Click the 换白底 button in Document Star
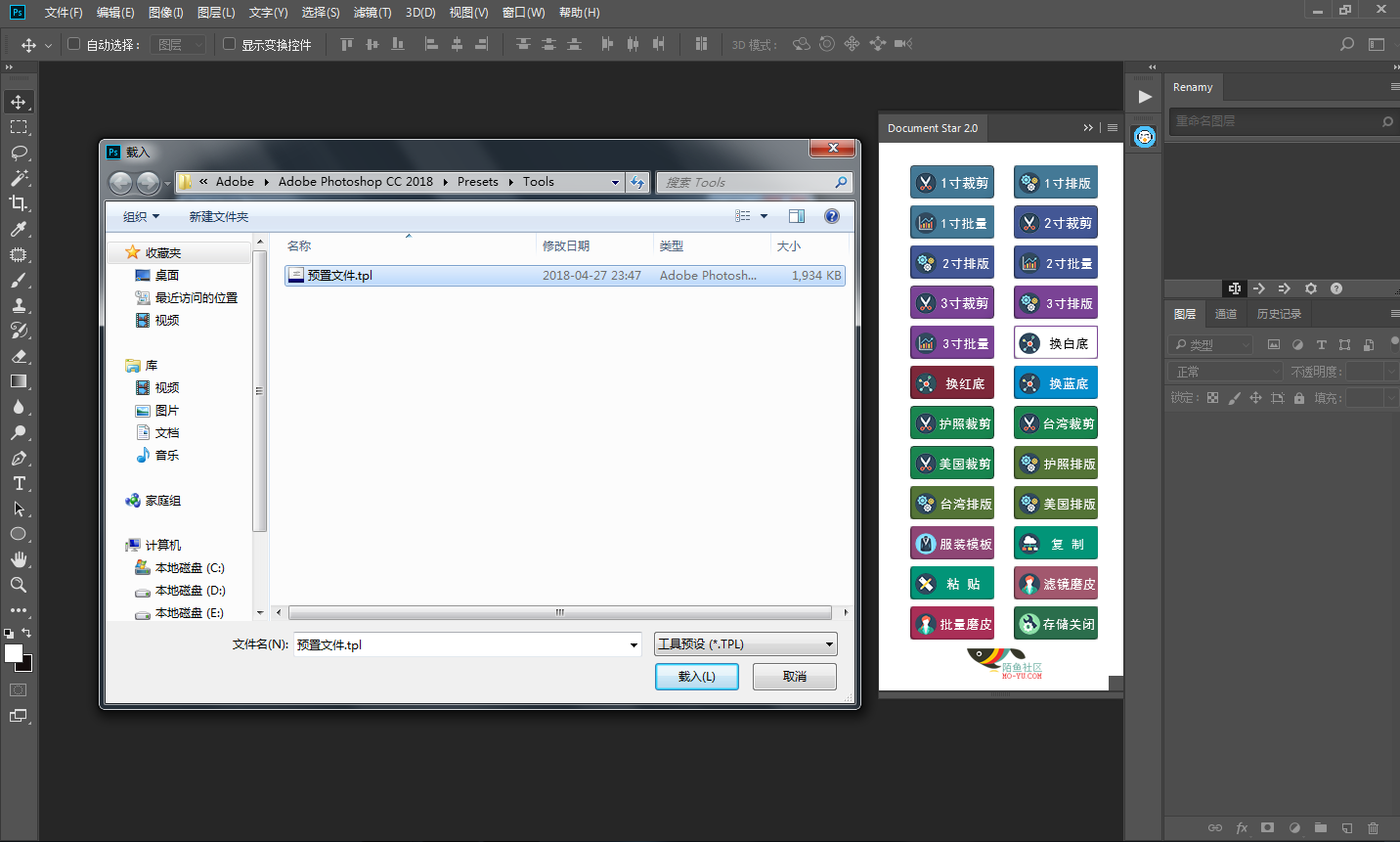The image size is (1400, 842). (1056, 343)
